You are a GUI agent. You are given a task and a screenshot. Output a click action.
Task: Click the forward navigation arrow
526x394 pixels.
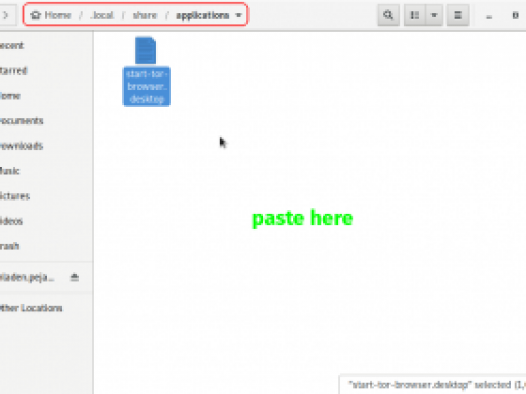[6, 15]
